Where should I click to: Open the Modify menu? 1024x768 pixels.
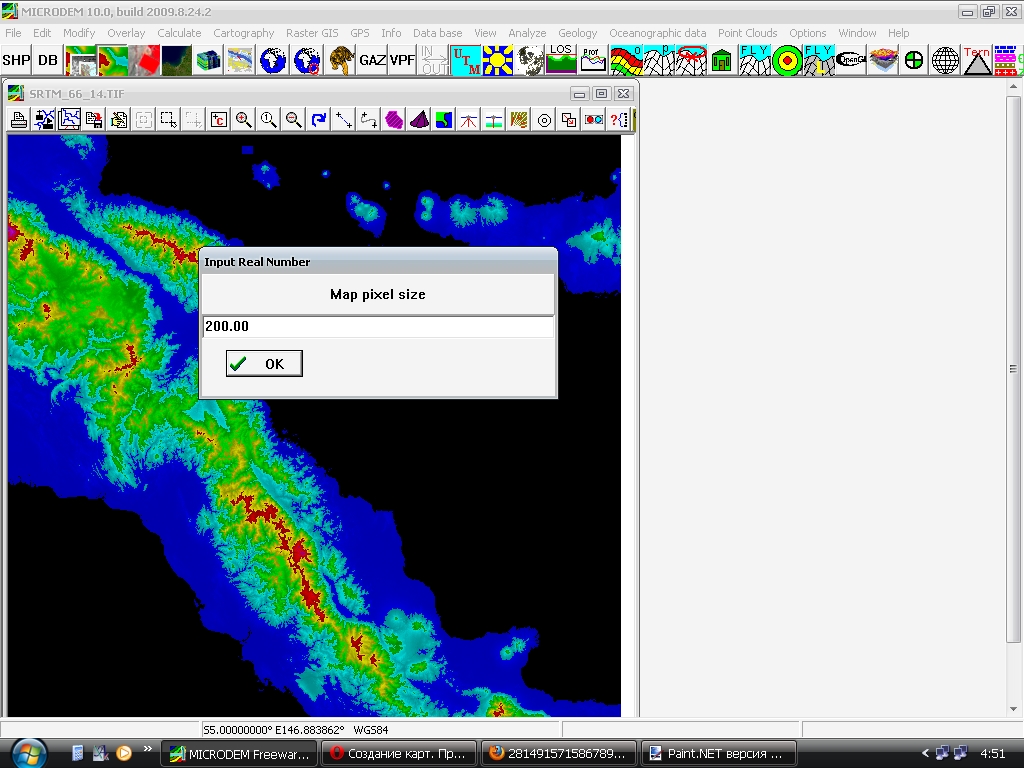pos(79,33)
